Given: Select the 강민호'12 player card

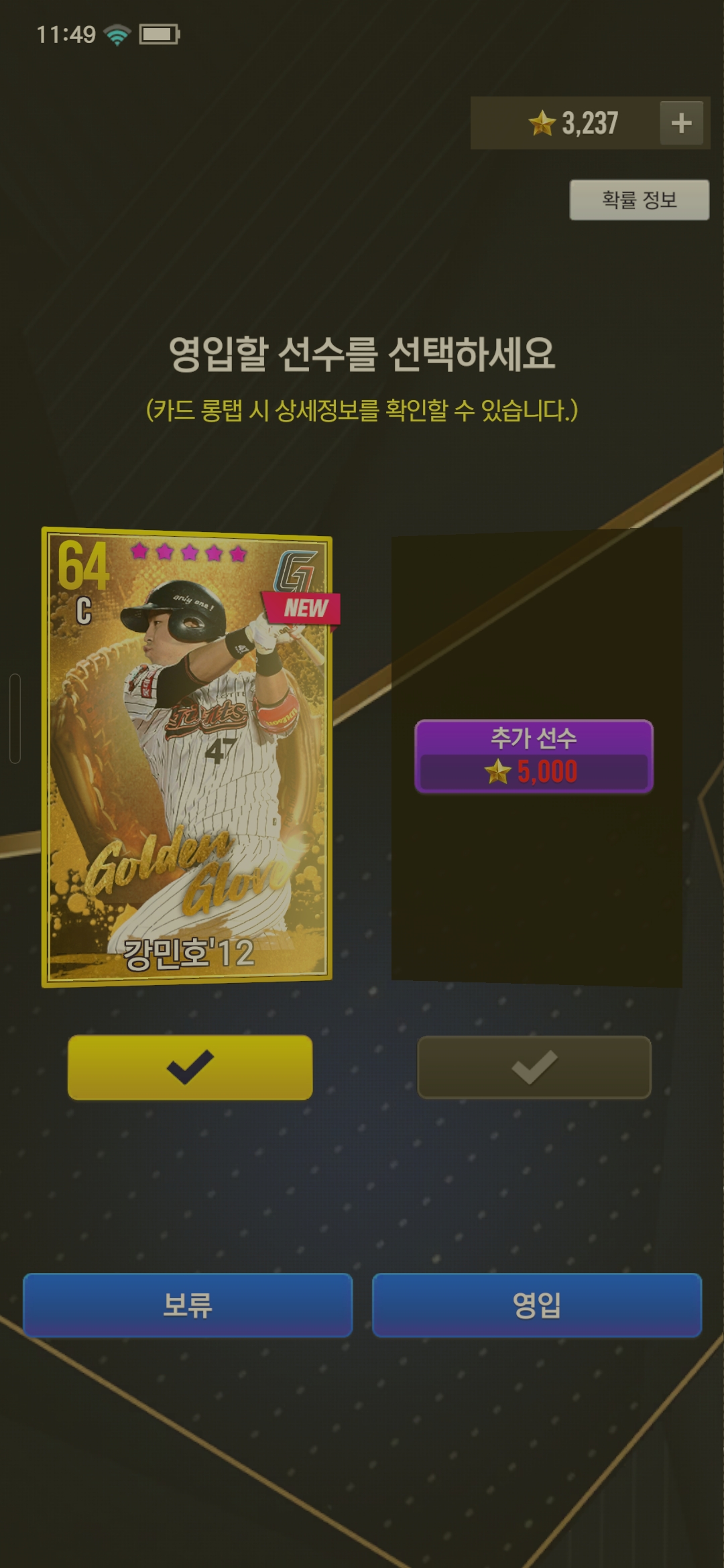Looking at the screenshot, I should [x=187, y=757].
